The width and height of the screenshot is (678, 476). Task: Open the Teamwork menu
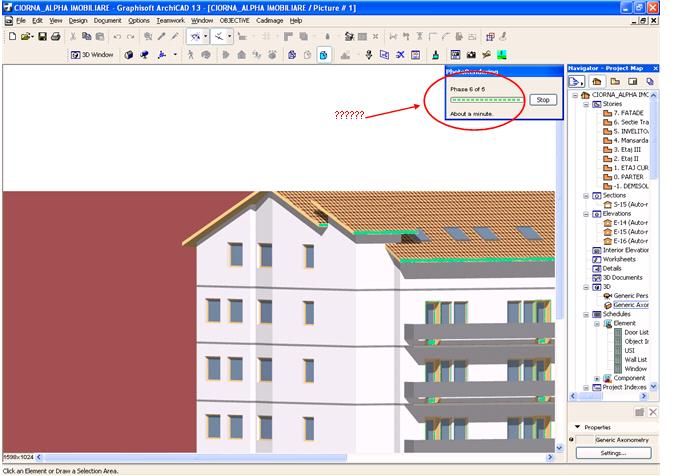pyautogui.click(x=170, y=20)
